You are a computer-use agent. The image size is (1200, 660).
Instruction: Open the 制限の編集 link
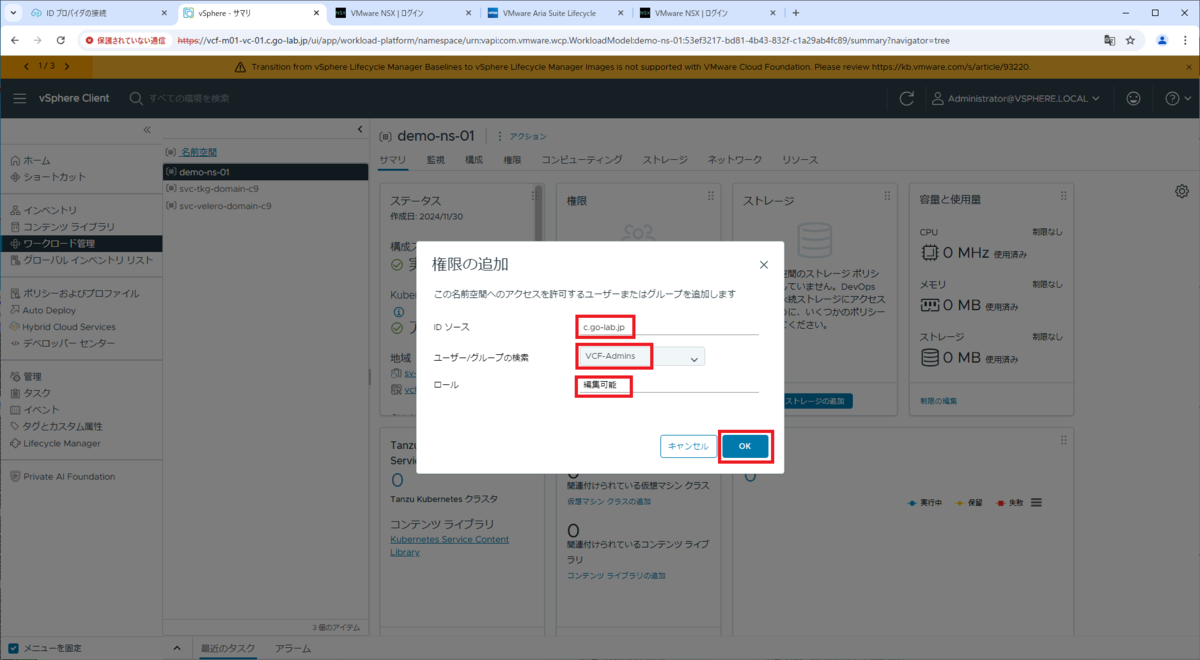[938, 401]
